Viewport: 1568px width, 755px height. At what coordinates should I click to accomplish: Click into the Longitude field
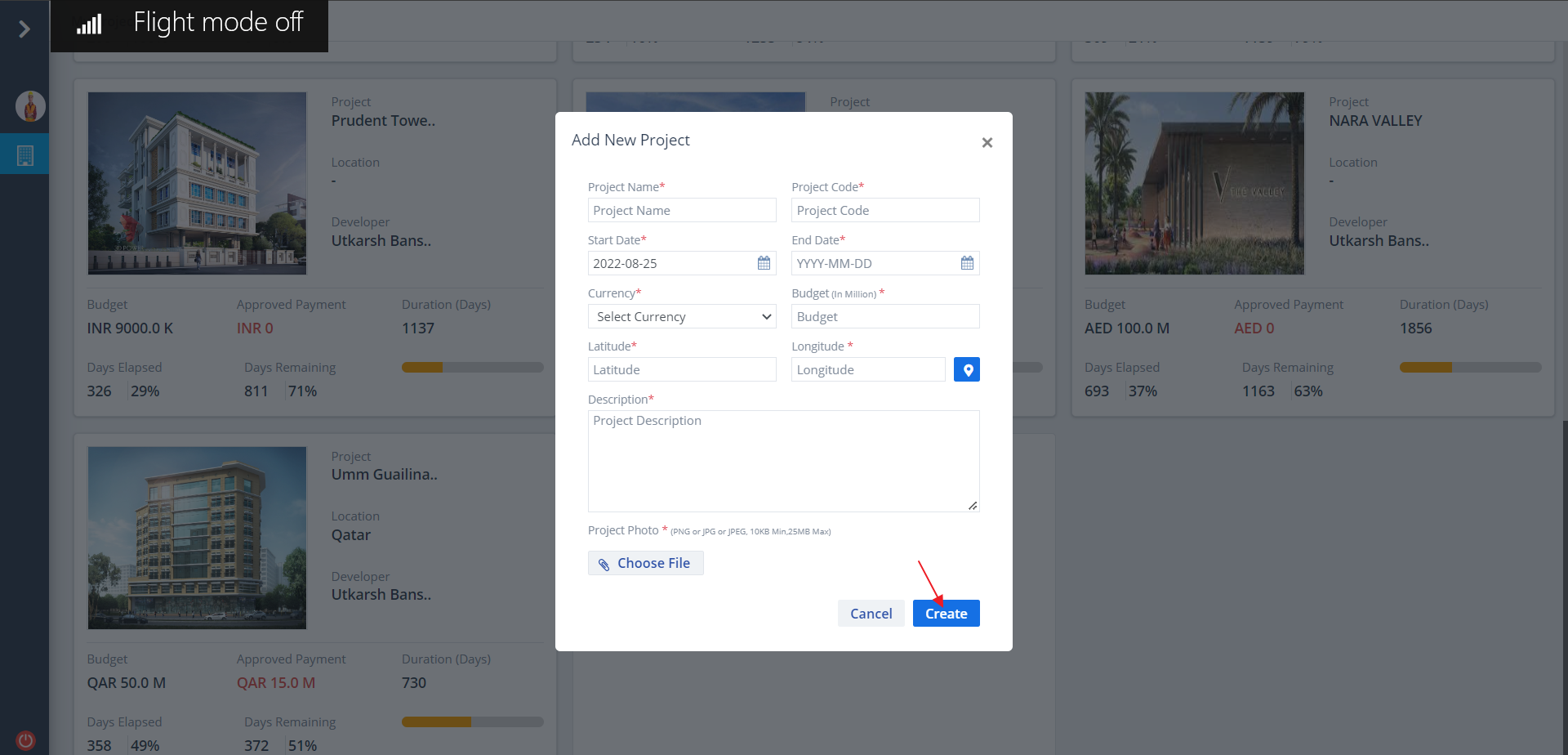(x=868, y=370)
